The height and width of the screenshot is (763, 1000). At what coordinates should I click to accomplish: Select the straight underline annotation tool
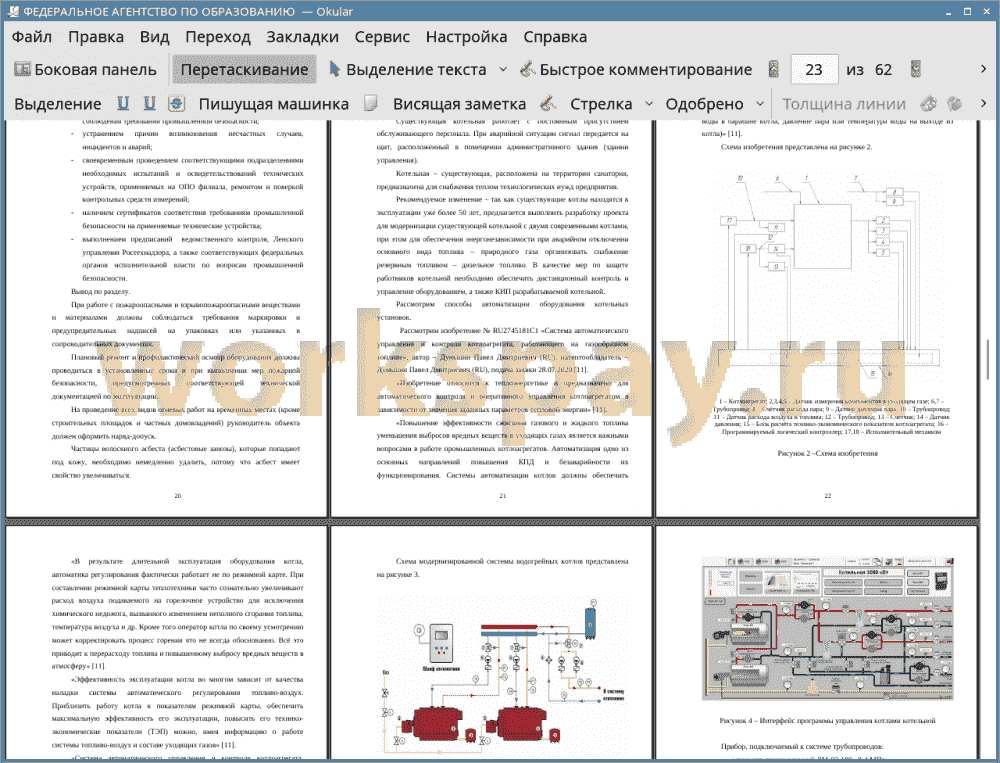pyautogui.click(x=123, y=104)
